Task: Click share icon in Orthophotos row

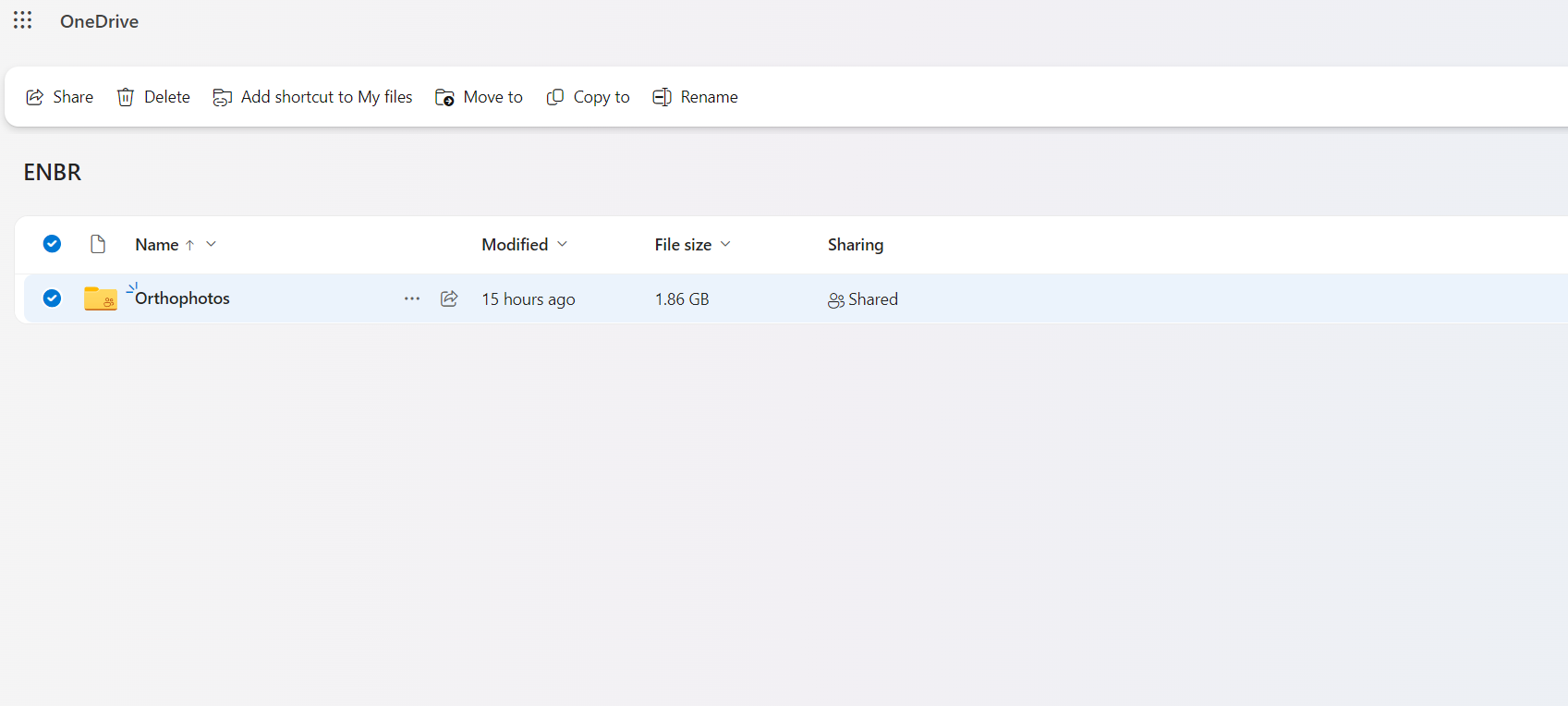Action: pyautogui.click(x=449, y=298)
